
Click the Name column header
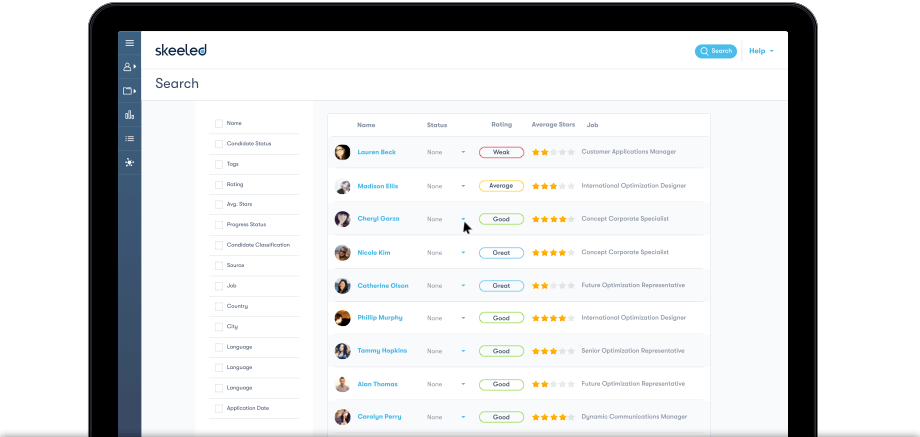point(366,125)
